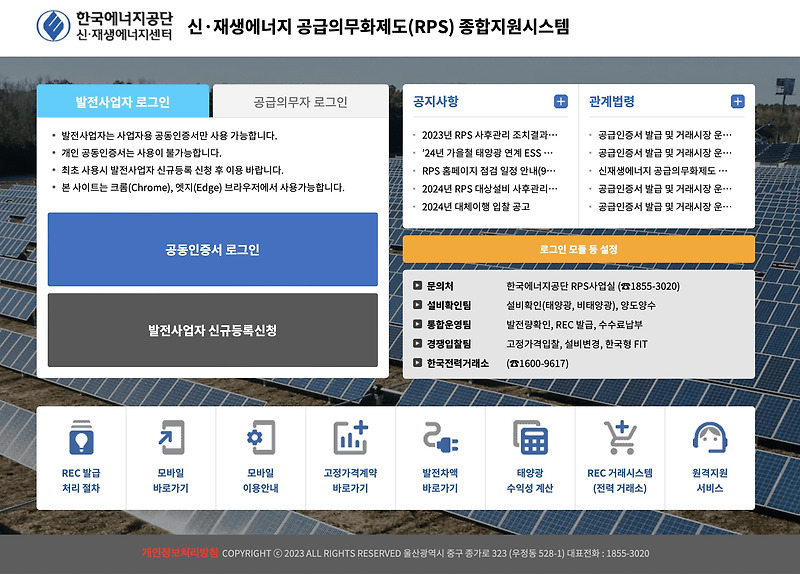The height and width of the screenshot is (574, 800).
Task: Expand 공지사항 with the plus icon
Action: (561, 102)
